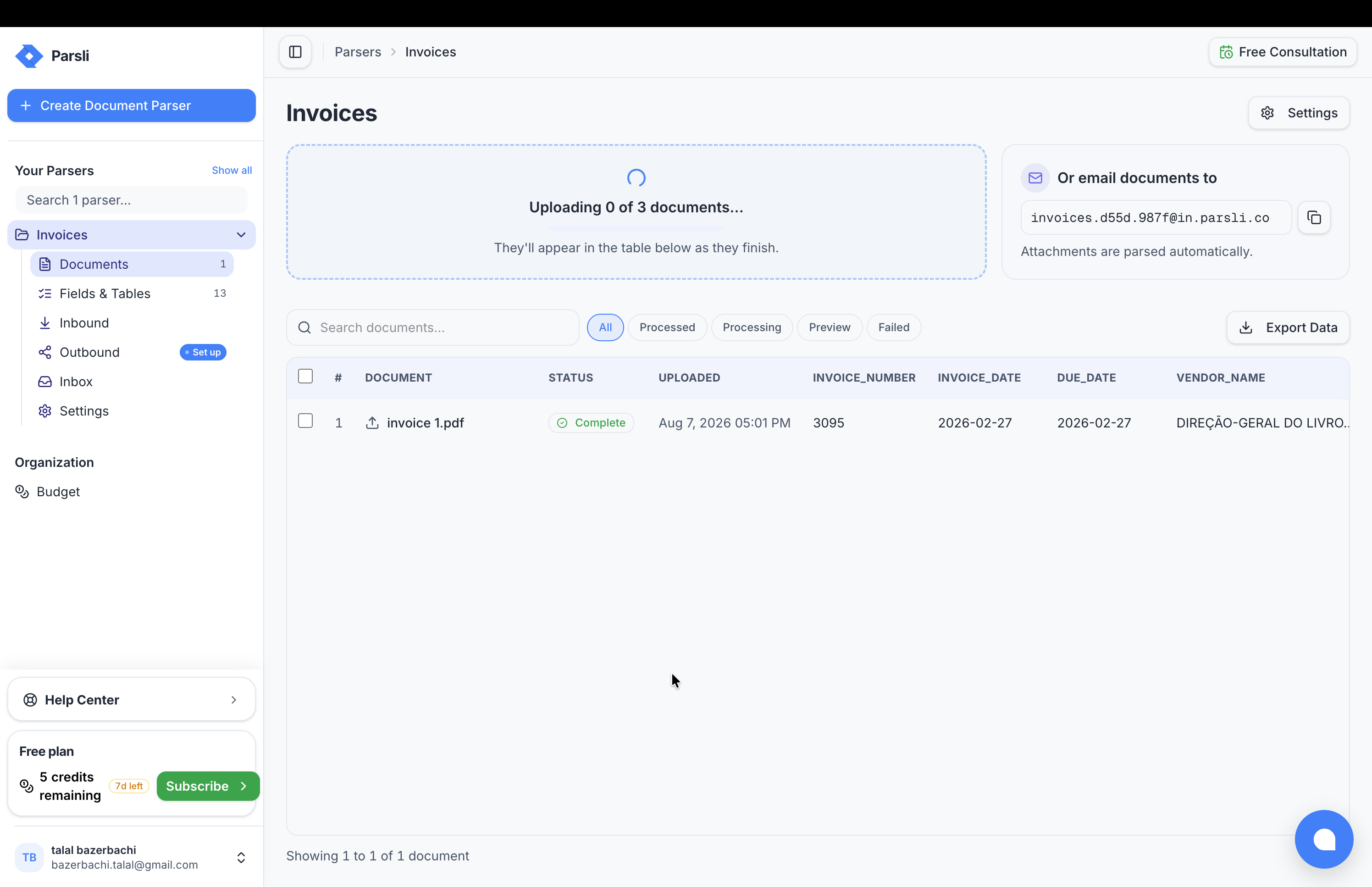Image resolution: width=1372 pixels, height=887 pixels.
Task: Collapse the Invoices parser chevron
Action: tap(241, 235)
